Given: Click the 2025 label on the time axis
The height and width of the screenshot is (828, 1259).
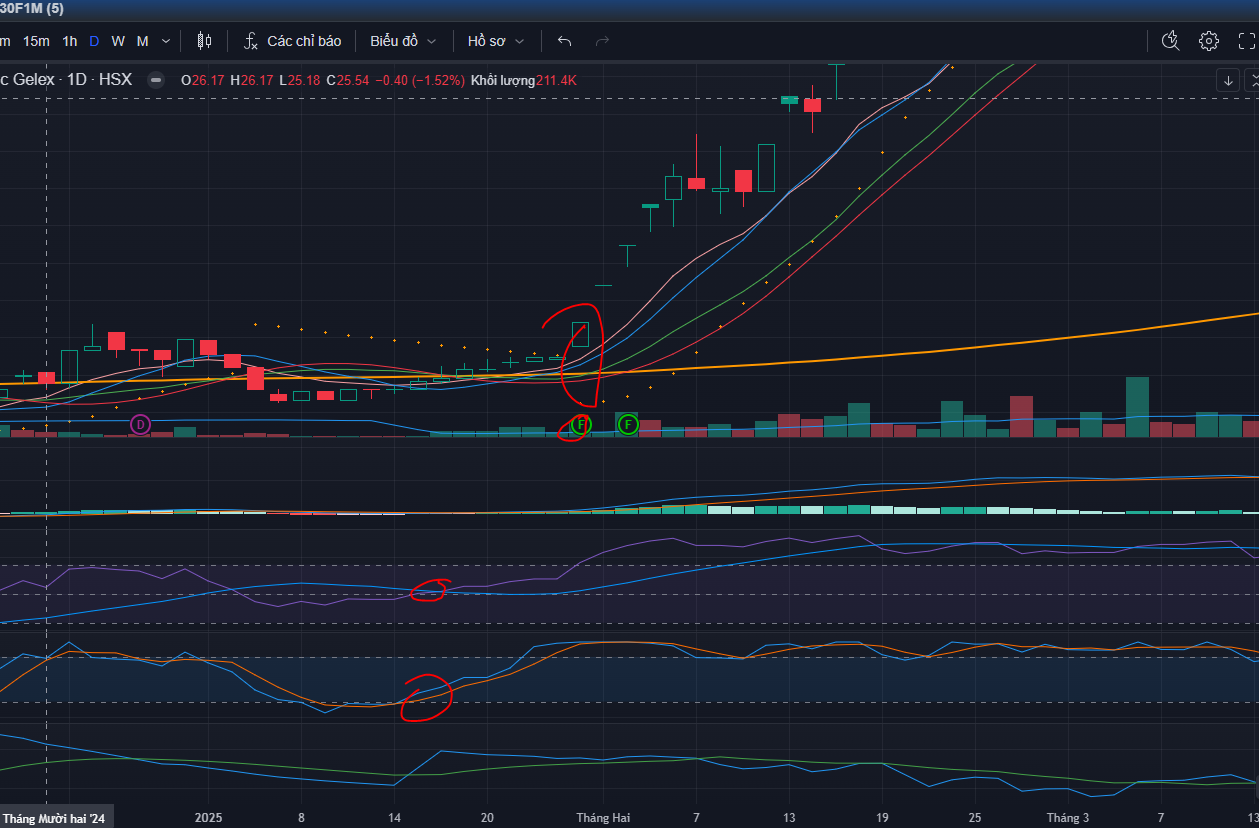Looking at the screenshot, I should pos(208,818).
